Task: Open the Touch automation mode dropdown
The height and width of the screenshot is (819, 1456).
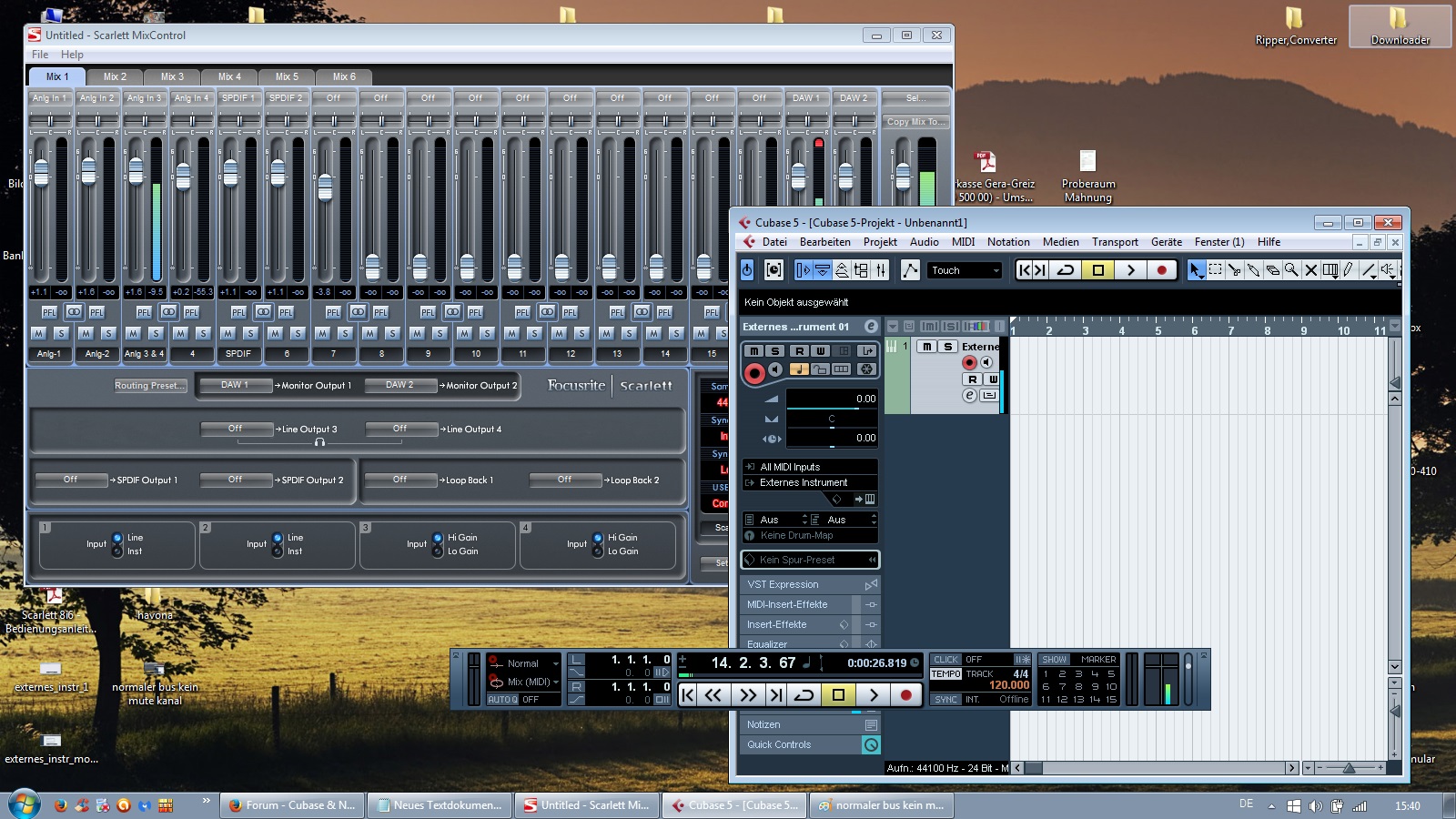Action: click(965, 270)
